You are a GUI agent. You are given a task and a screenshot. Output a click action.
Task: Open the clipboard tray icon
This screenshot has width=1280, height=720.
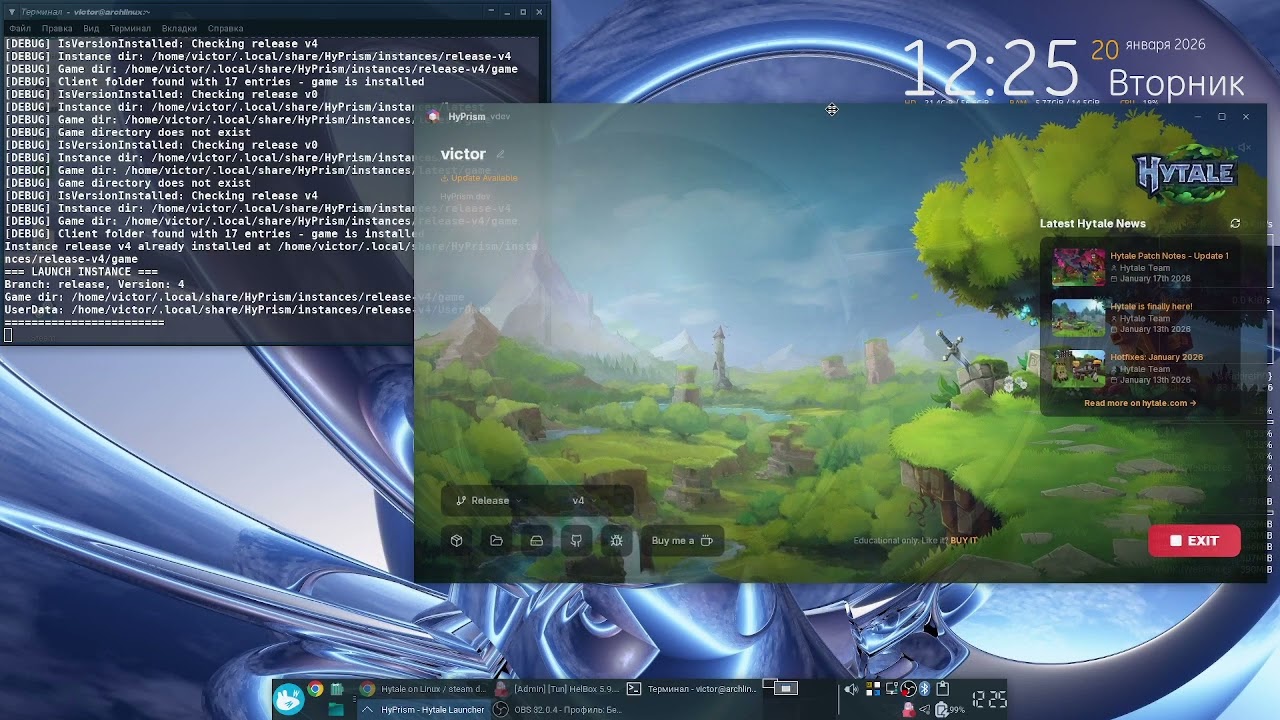pos(942,689)
